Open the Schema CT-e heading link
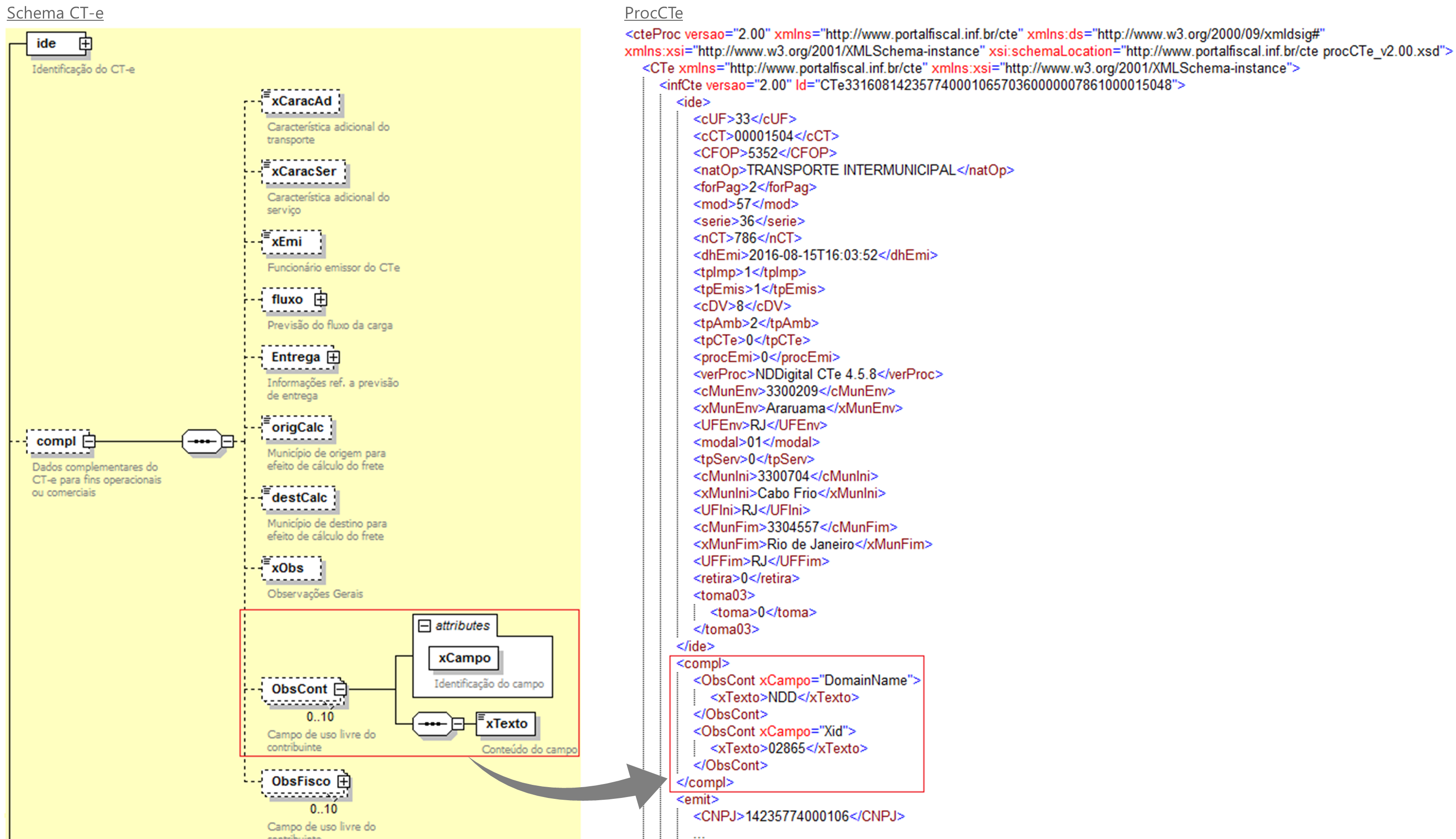 click(55, 13)
